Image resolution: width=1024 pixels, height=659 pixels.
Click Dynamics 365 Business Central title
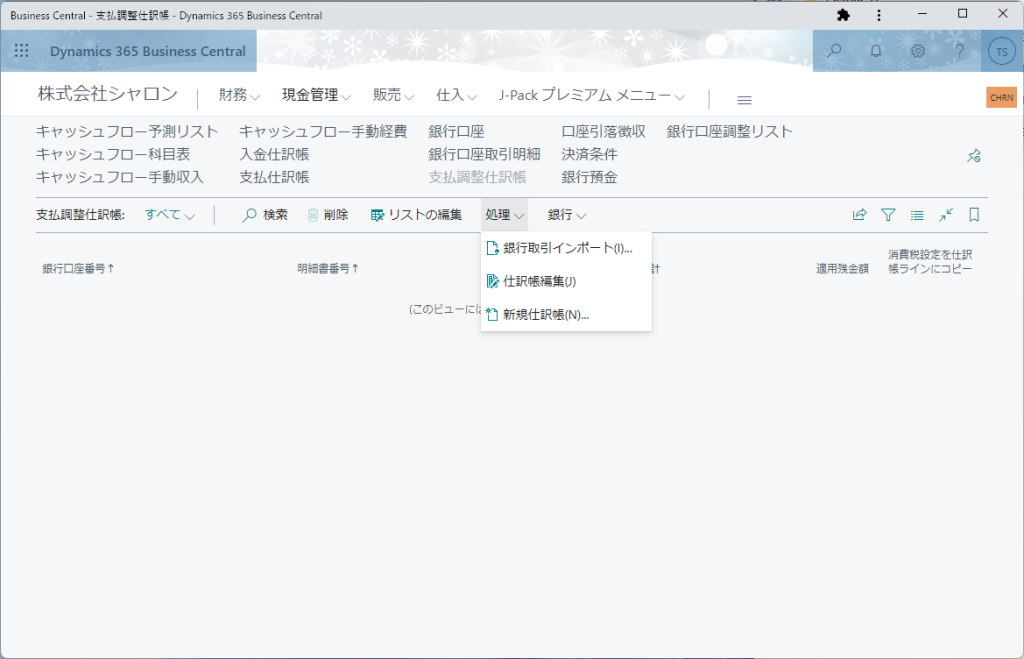148,51
